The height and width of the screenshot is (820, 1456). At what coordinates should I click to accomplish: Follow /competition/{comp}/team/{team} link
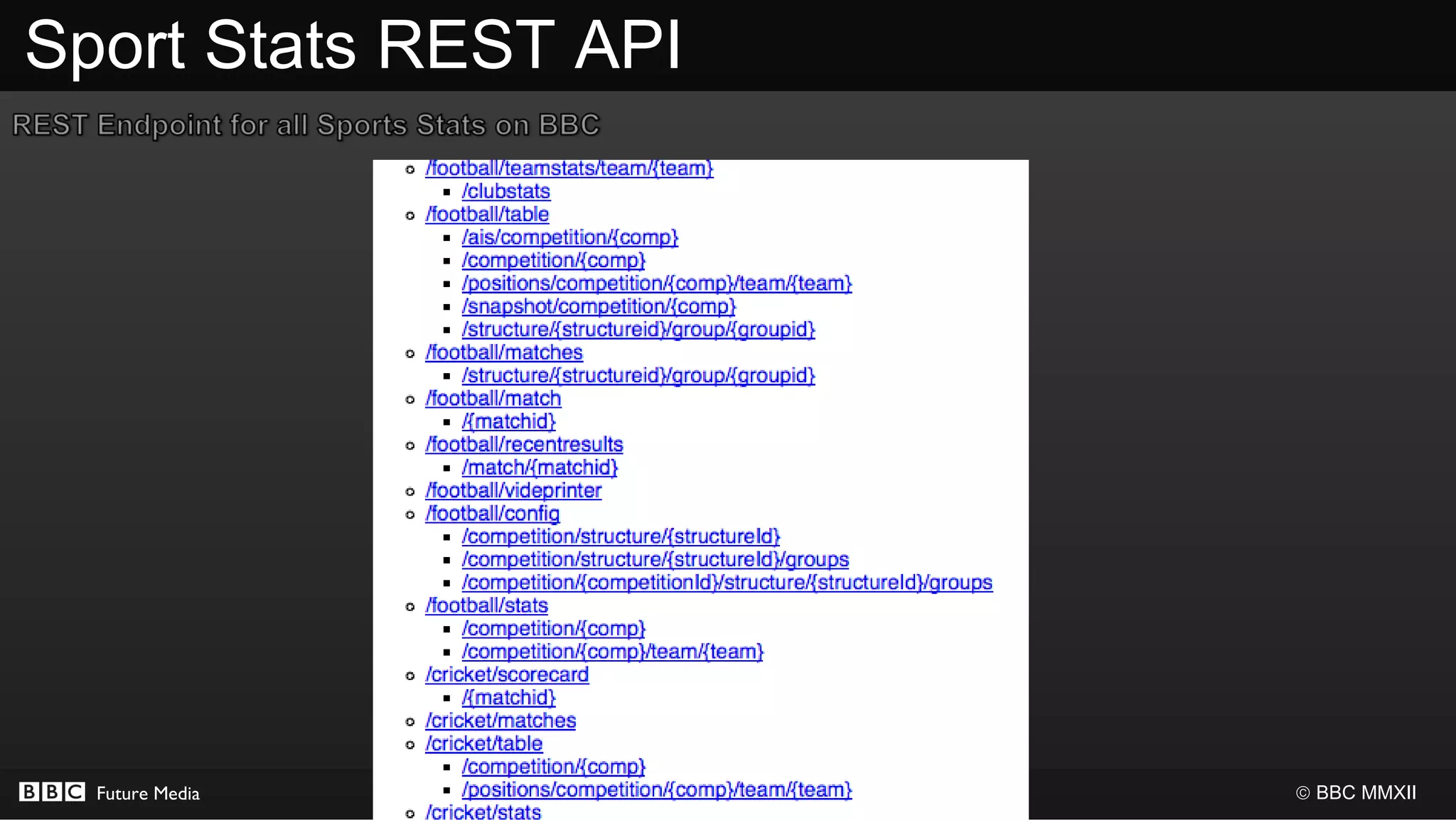(613, 652)
